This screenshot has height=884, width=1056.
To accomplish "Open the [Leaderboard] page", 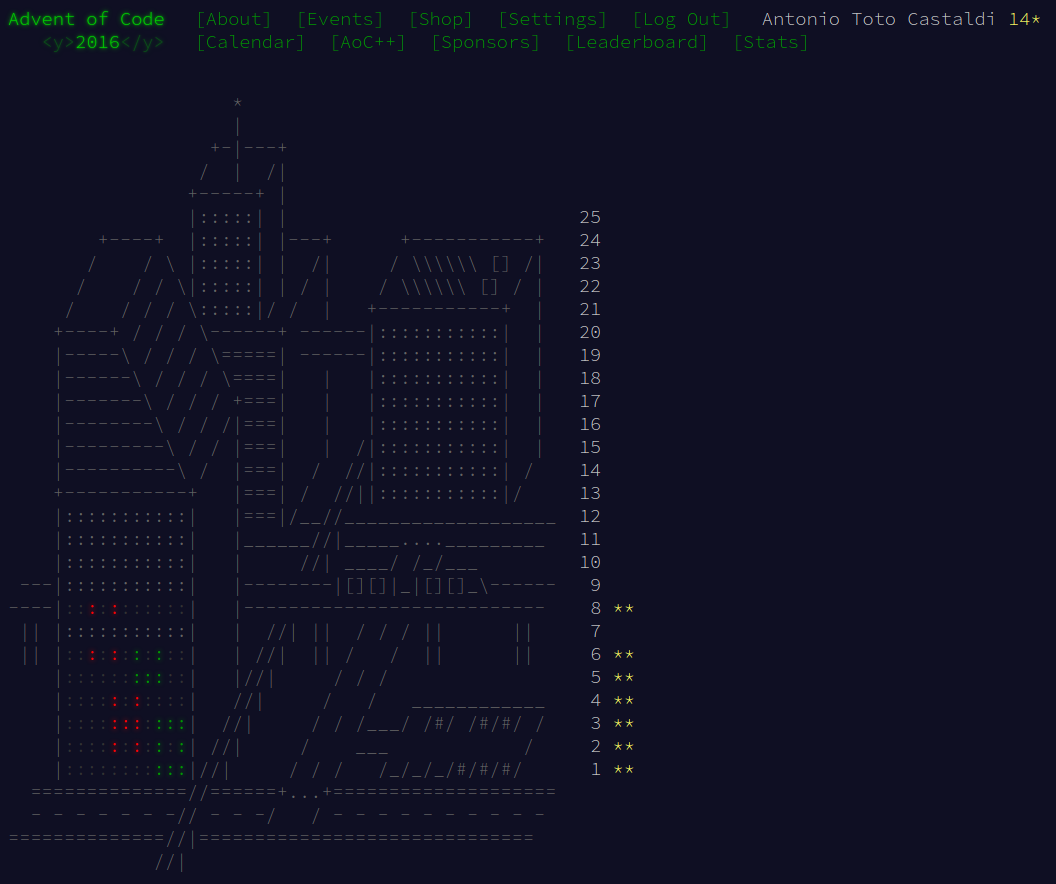I will point(637,42).
